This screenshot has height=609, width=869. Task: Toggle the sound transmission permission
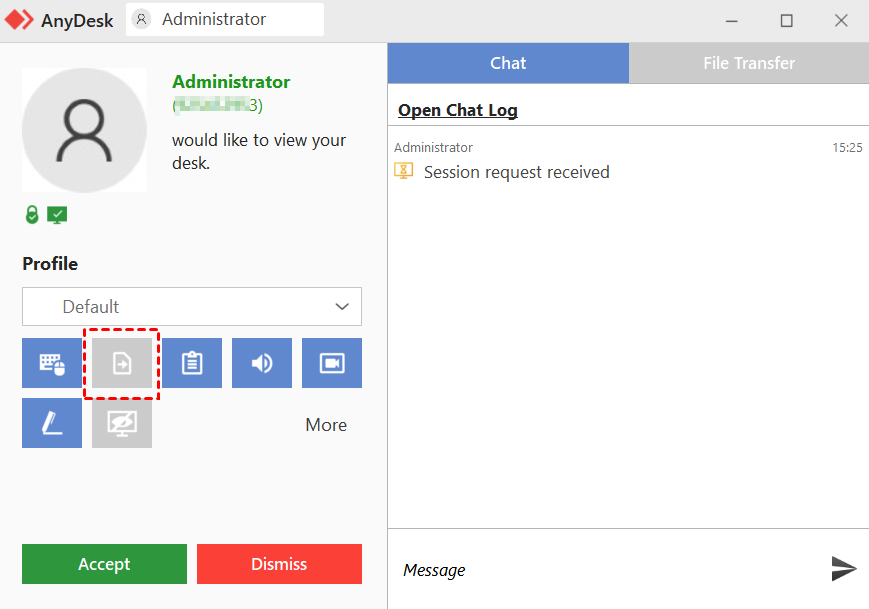pos(262,363)
